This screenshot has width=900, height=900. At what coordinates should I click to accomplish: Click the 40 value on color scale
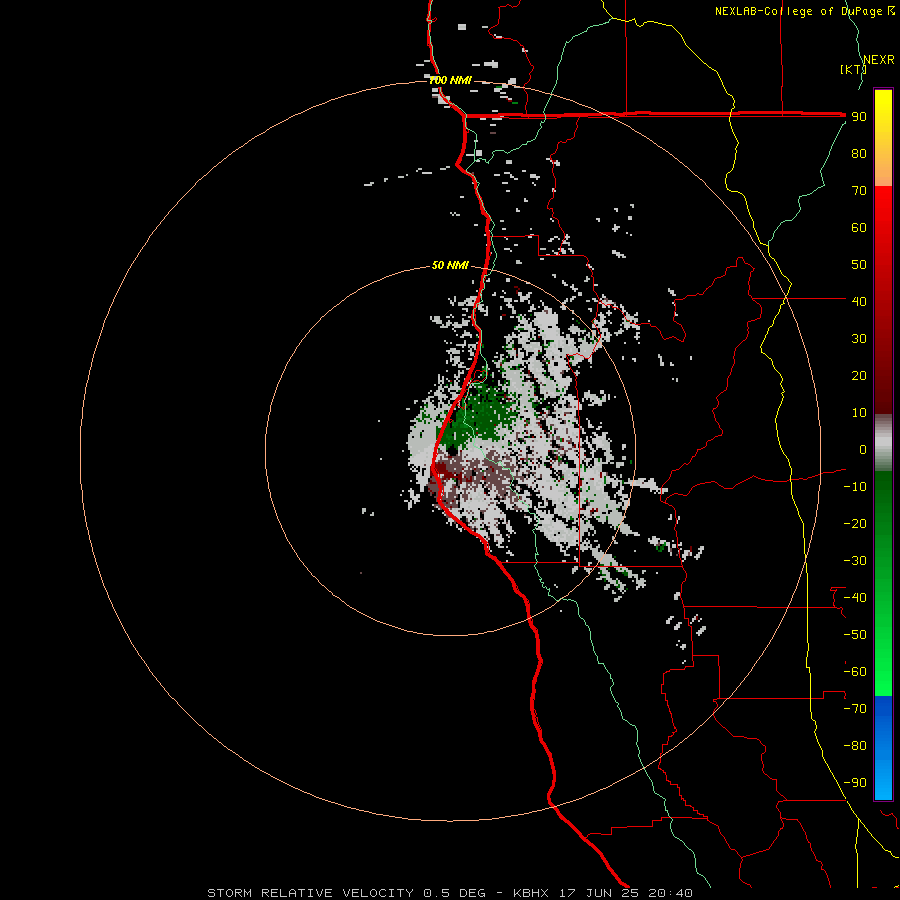(x=859, y=301)
